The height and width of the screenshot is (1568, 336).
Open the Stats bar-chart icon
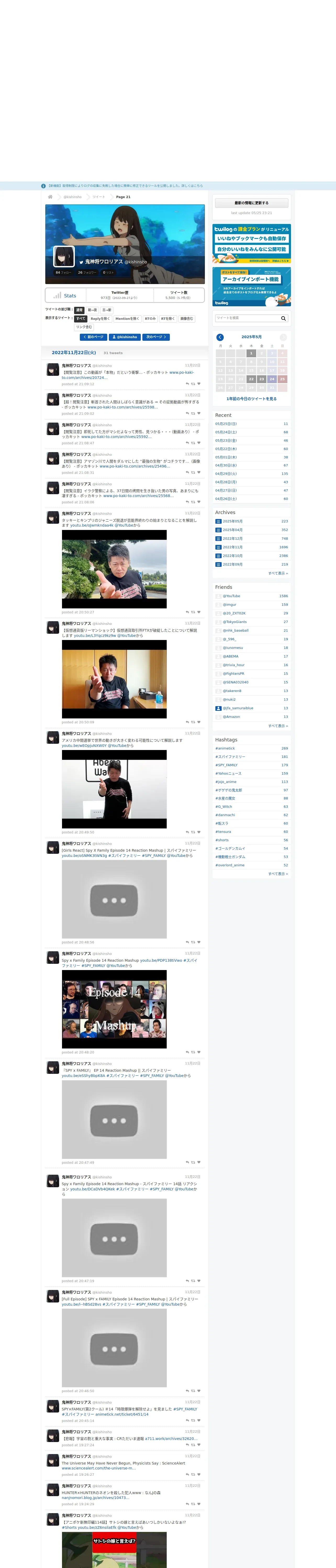tap(57, 295)
